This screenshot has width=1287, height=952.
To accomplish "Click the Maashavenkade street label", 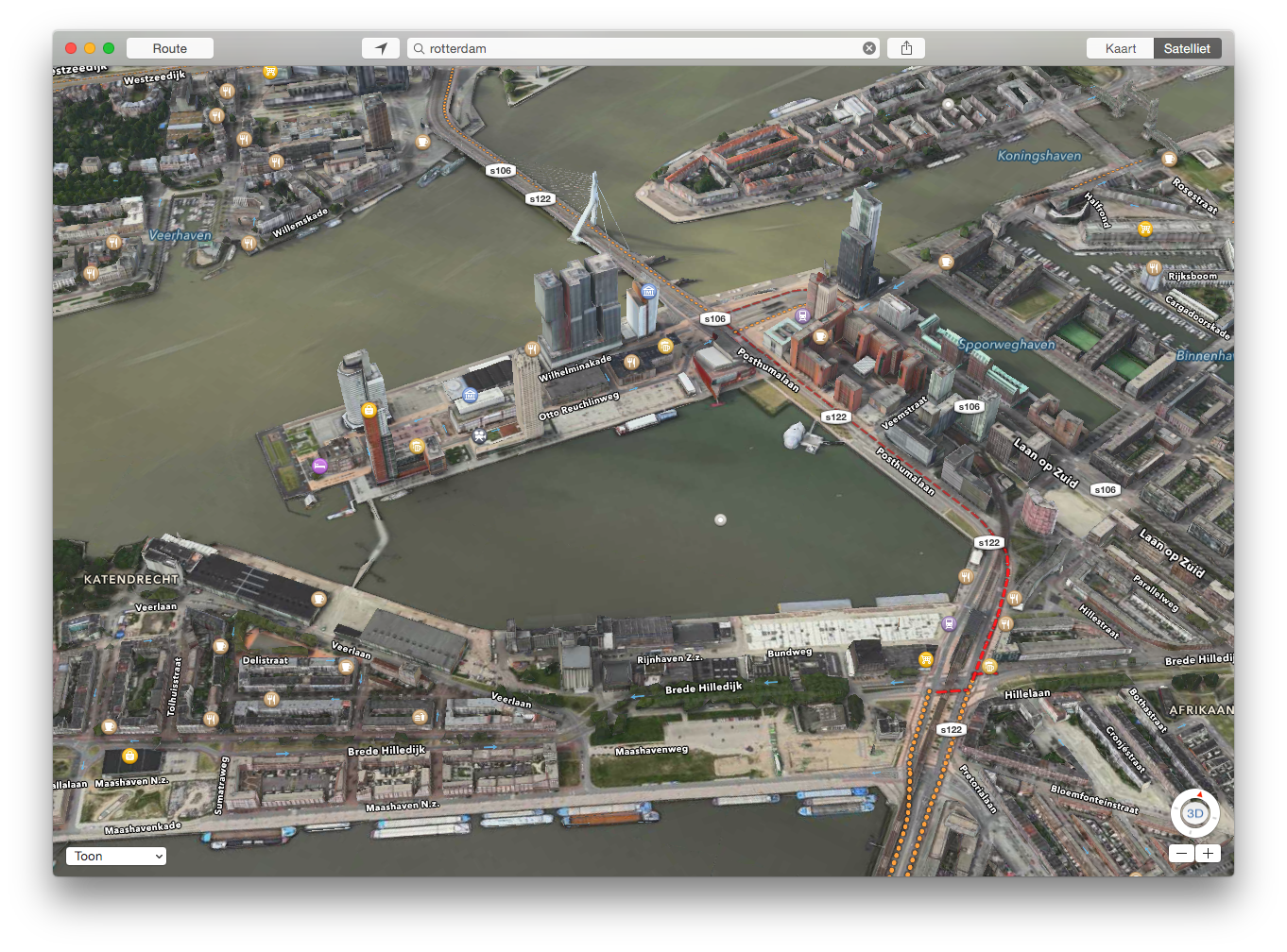I will [x=143, y=828].
